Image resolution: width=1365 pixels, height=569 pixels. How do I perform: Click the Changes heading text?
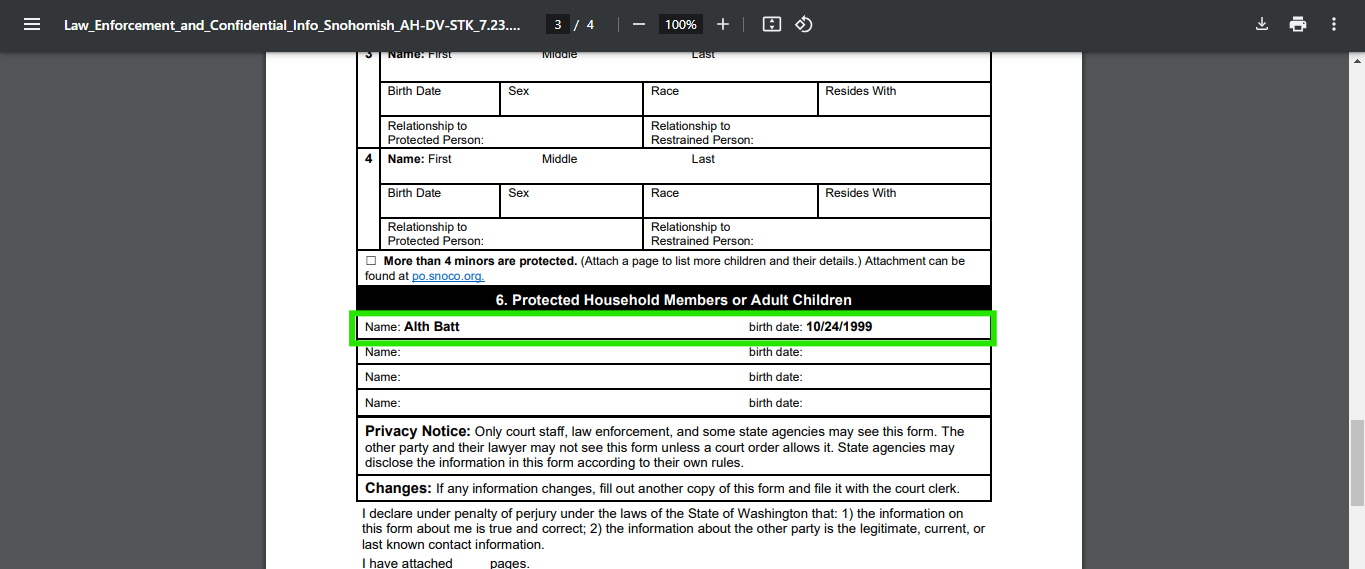pyautogui.click(x=398, y=489)
